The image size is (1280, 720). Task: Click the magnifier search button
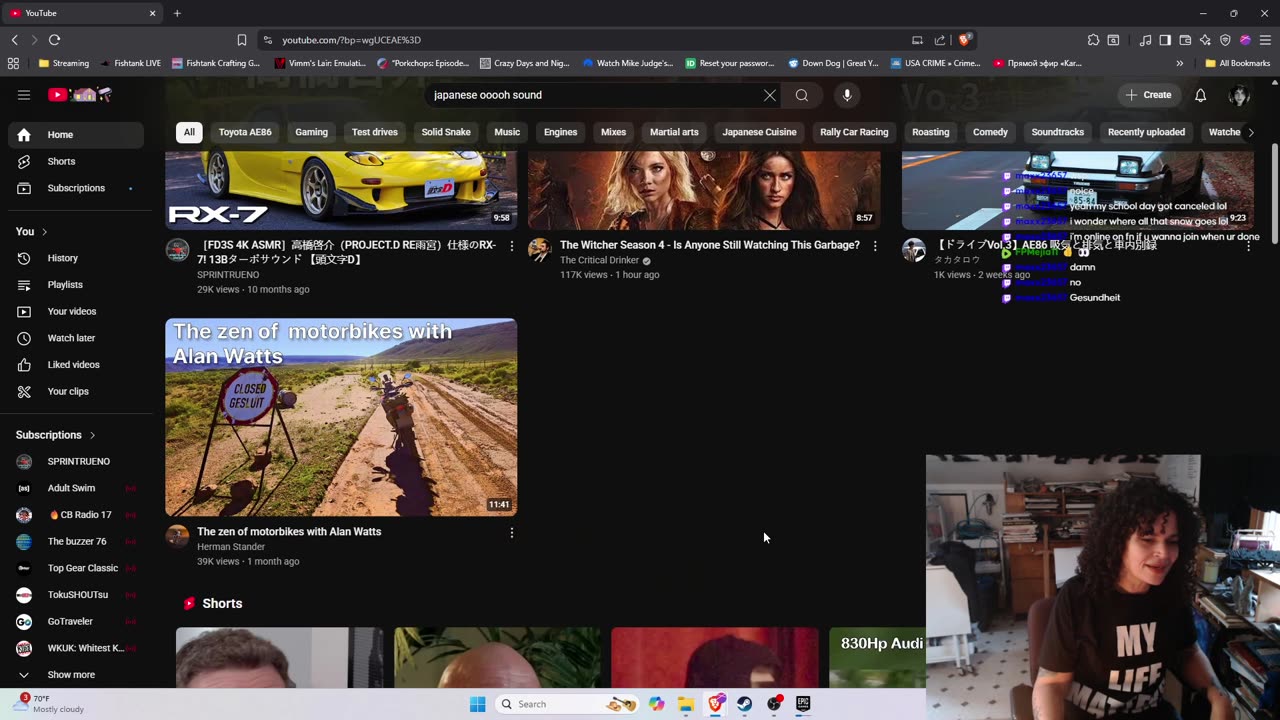[802, 95]
